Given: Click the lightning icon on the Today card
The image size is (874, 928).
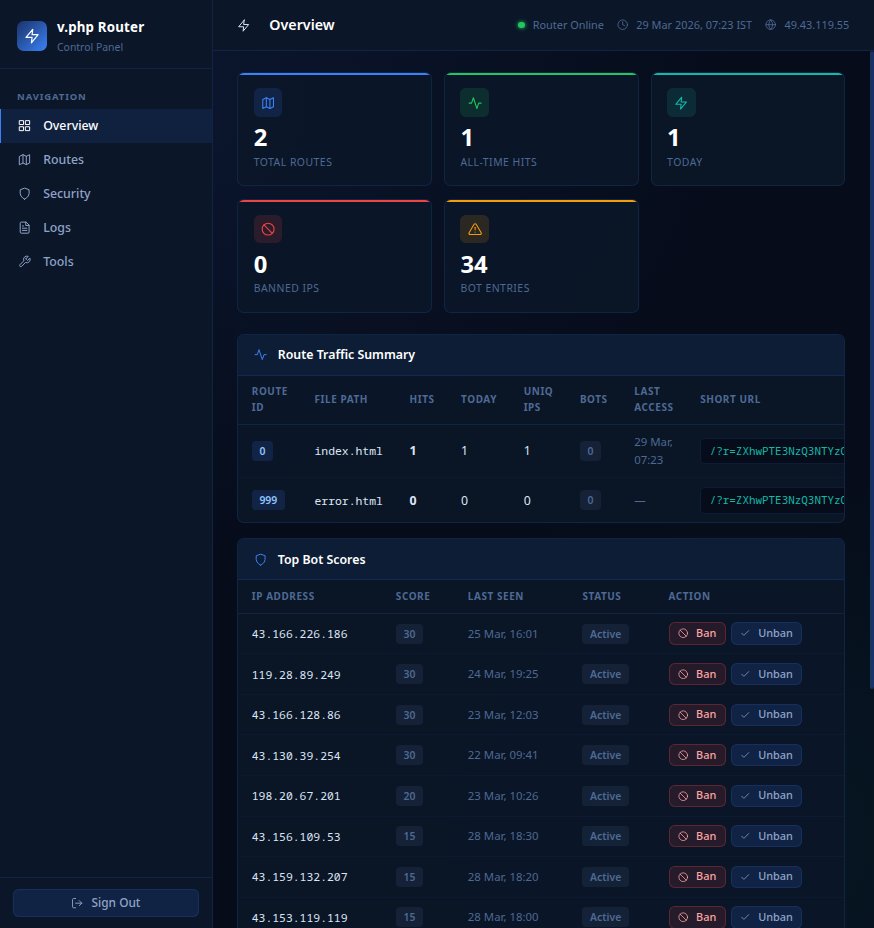Looking at the screenshot, I should coord(680,102).
